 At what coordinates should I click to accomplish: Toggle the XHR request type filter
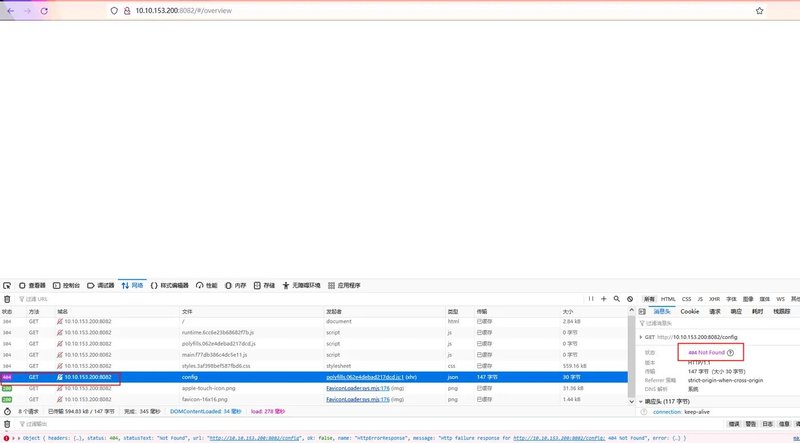(x=714, y=299)
